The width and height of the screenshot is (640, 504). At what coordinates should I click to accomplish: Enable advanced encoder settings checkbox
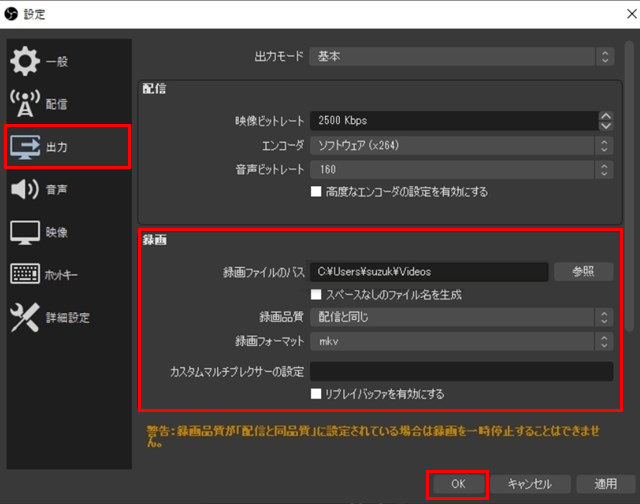317,191
